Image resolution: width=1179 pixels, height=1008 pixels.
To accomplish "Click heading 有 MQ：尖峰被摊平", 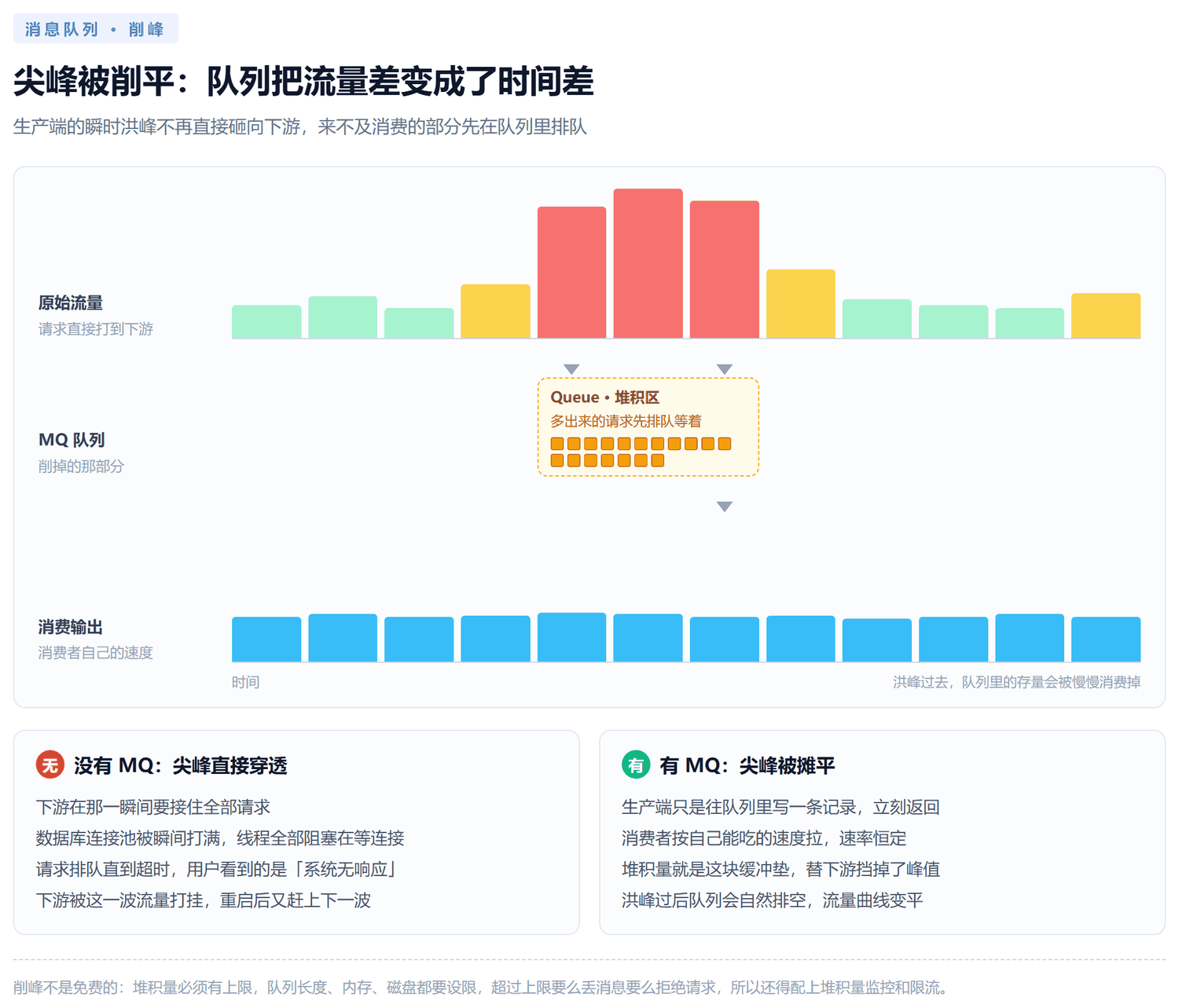I will tap(747, 765).
